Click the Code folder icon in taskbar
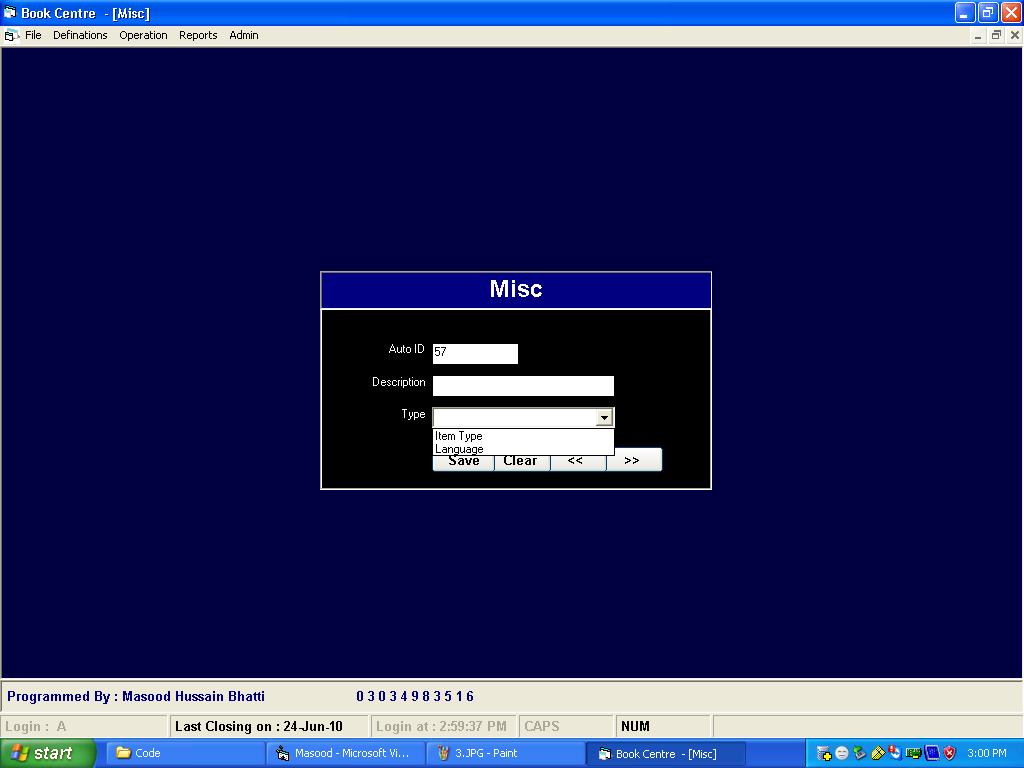The height and width of the screenshot is (768, 1024). [123, 753]
